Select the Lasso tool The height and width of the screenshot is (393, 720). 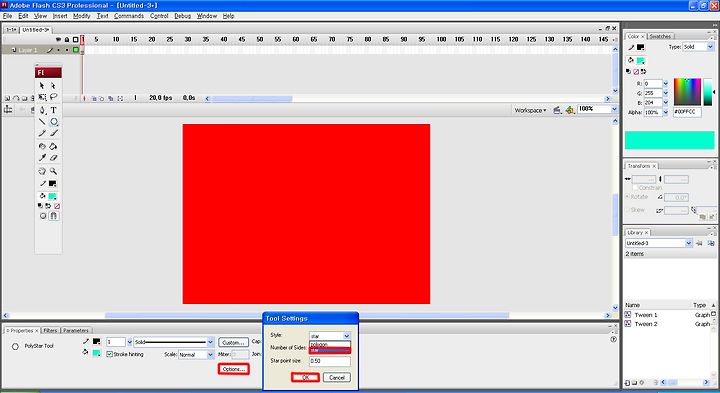click(x=53, y=97)
